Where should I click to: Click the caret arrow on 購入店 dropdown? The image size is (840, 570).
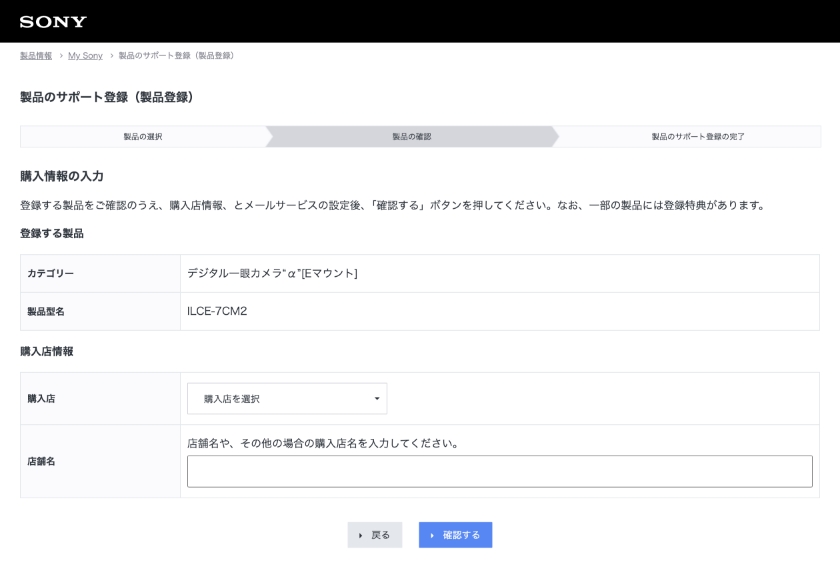click(377, 399)
